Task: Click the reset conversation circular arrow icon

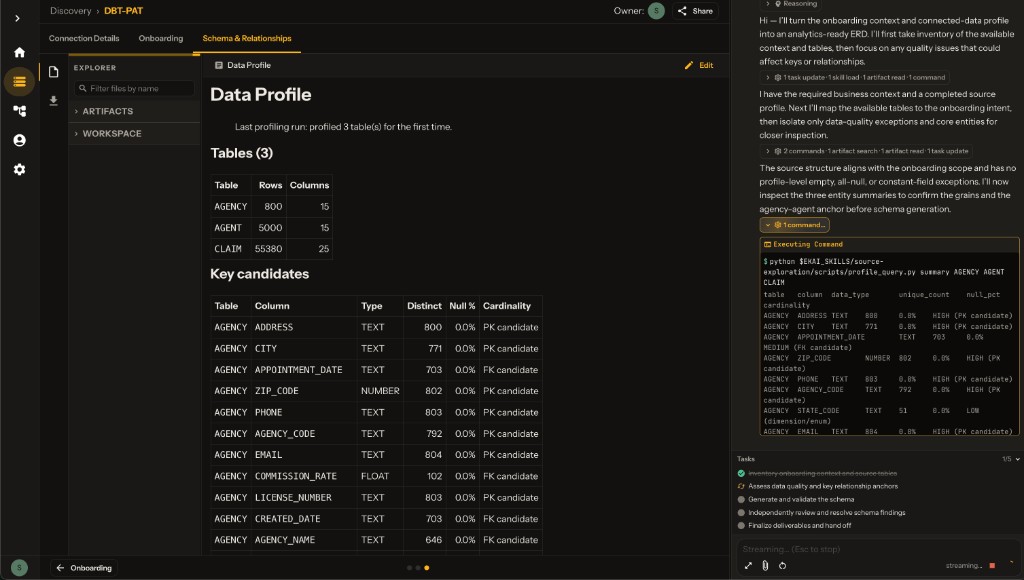Action: (782, 566)
